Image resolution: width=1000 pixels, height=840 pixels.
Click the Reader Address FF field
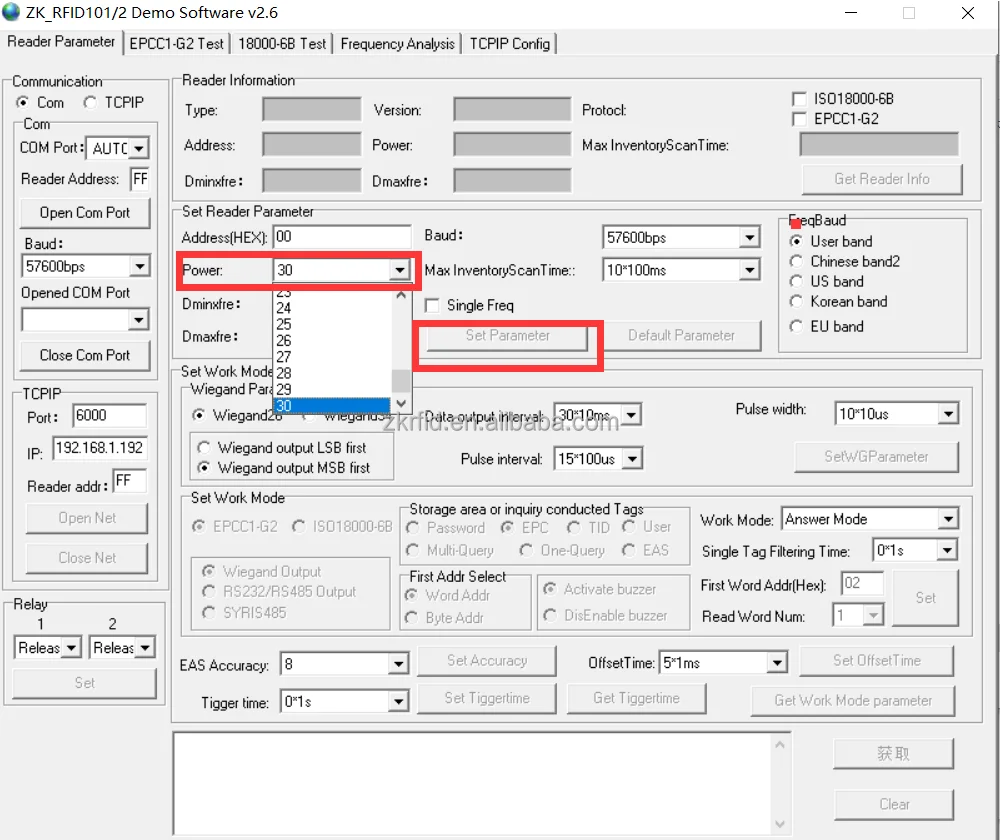(x=140, y=179)
